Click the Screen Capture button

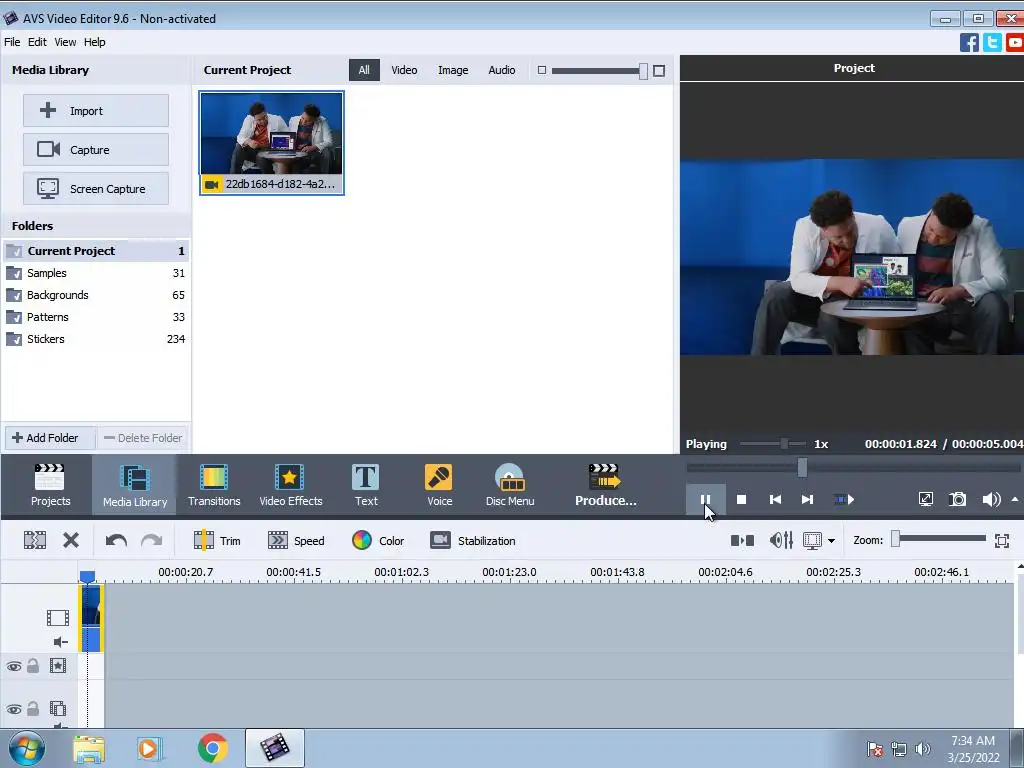pos(96,188)
